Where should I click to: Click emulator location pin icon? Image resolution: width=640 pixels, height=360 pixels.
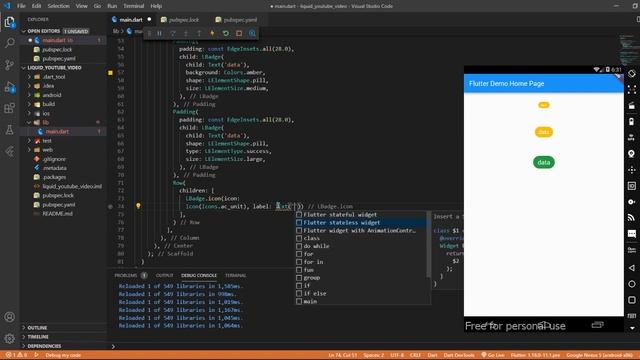tap(632, 153)
